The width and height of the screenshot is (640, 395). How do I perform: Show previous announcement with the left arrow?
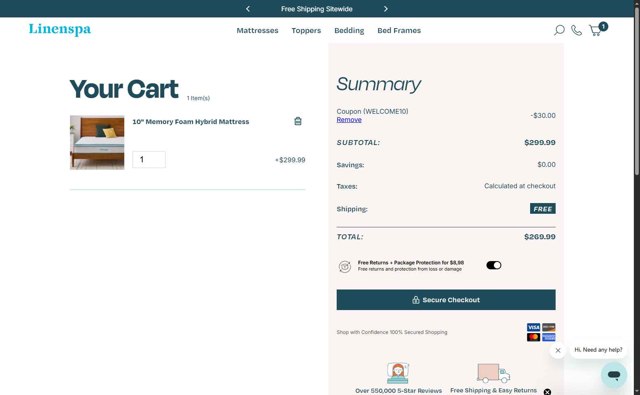pos(248,9)
